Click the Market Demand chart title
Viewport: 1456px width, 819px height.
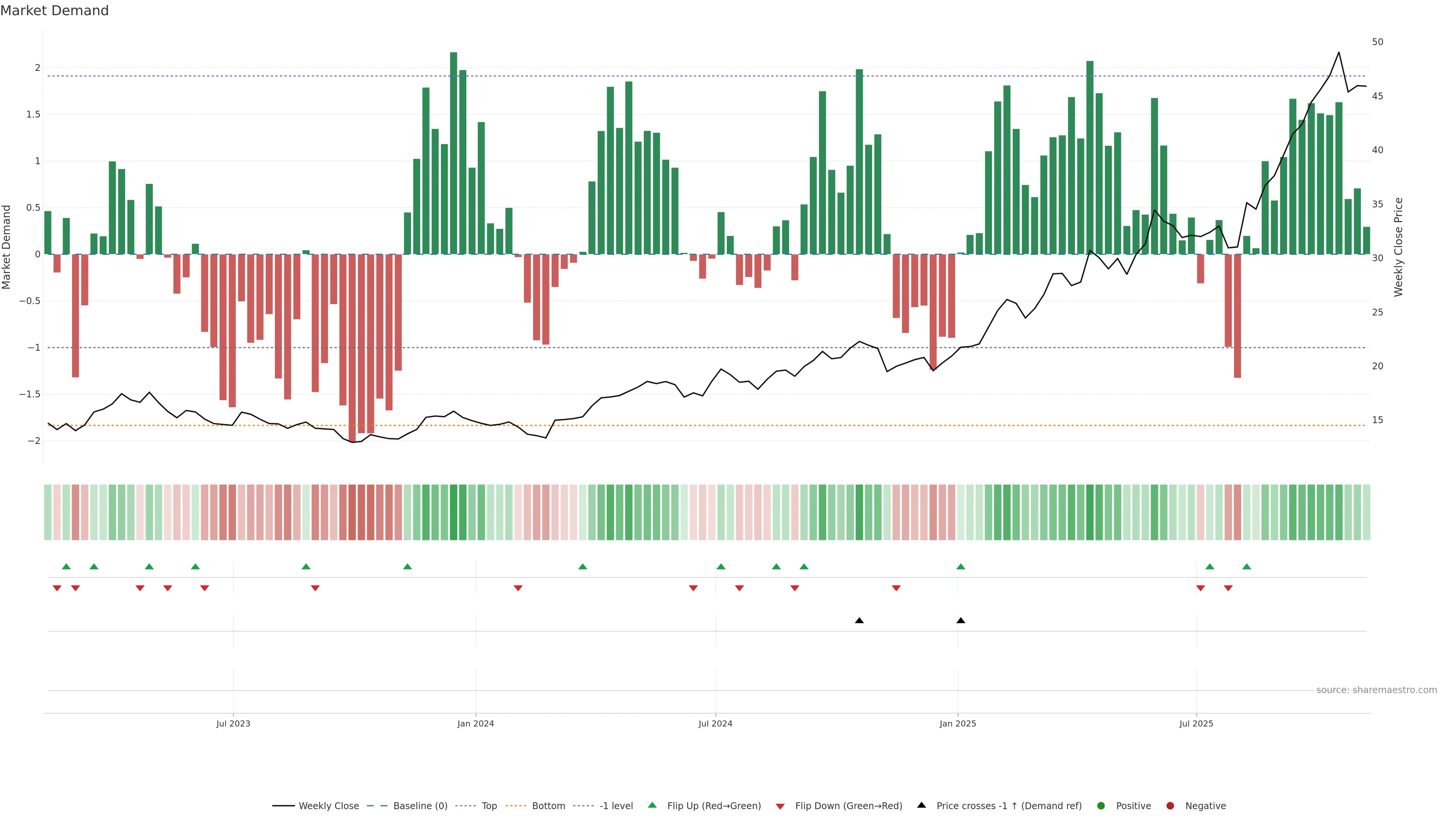54,11
